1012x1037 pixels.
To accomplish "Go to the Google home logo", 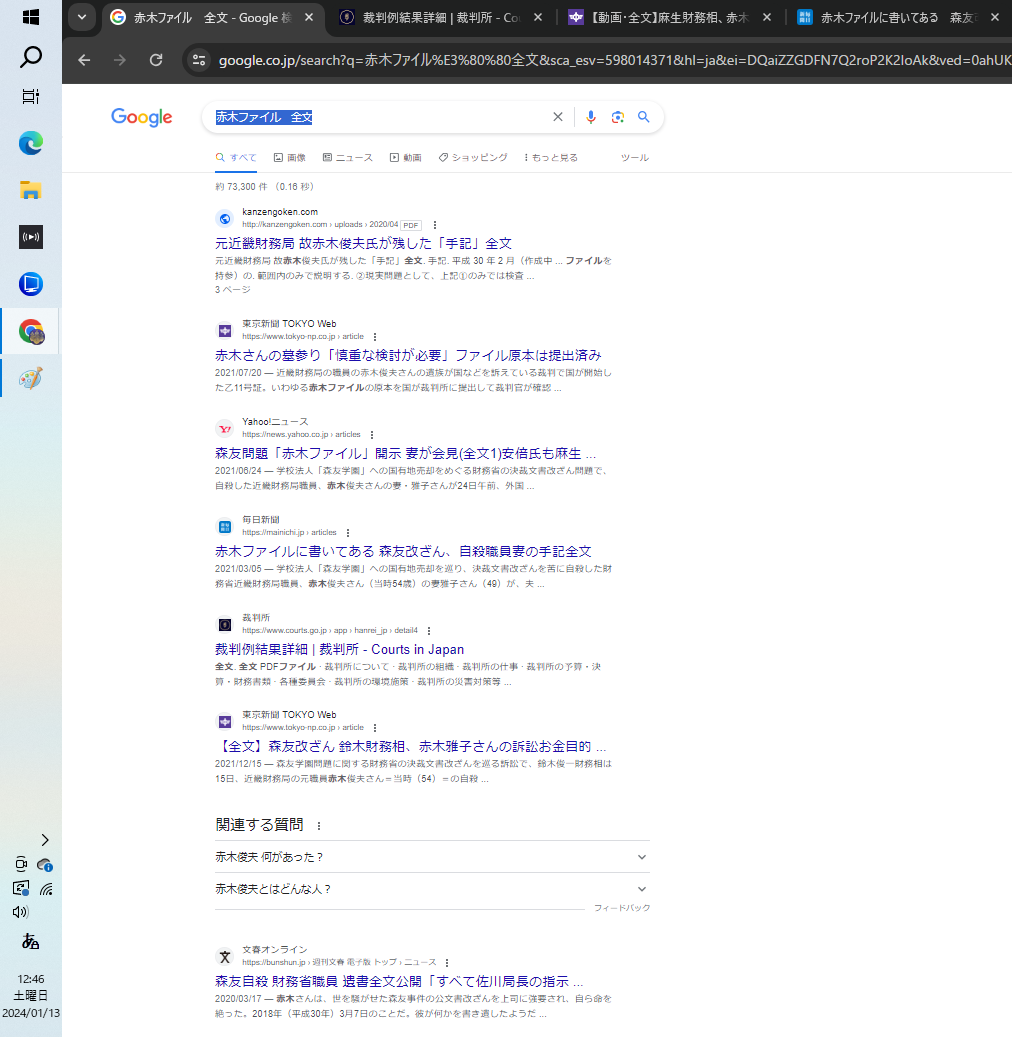I will (142, 117).
